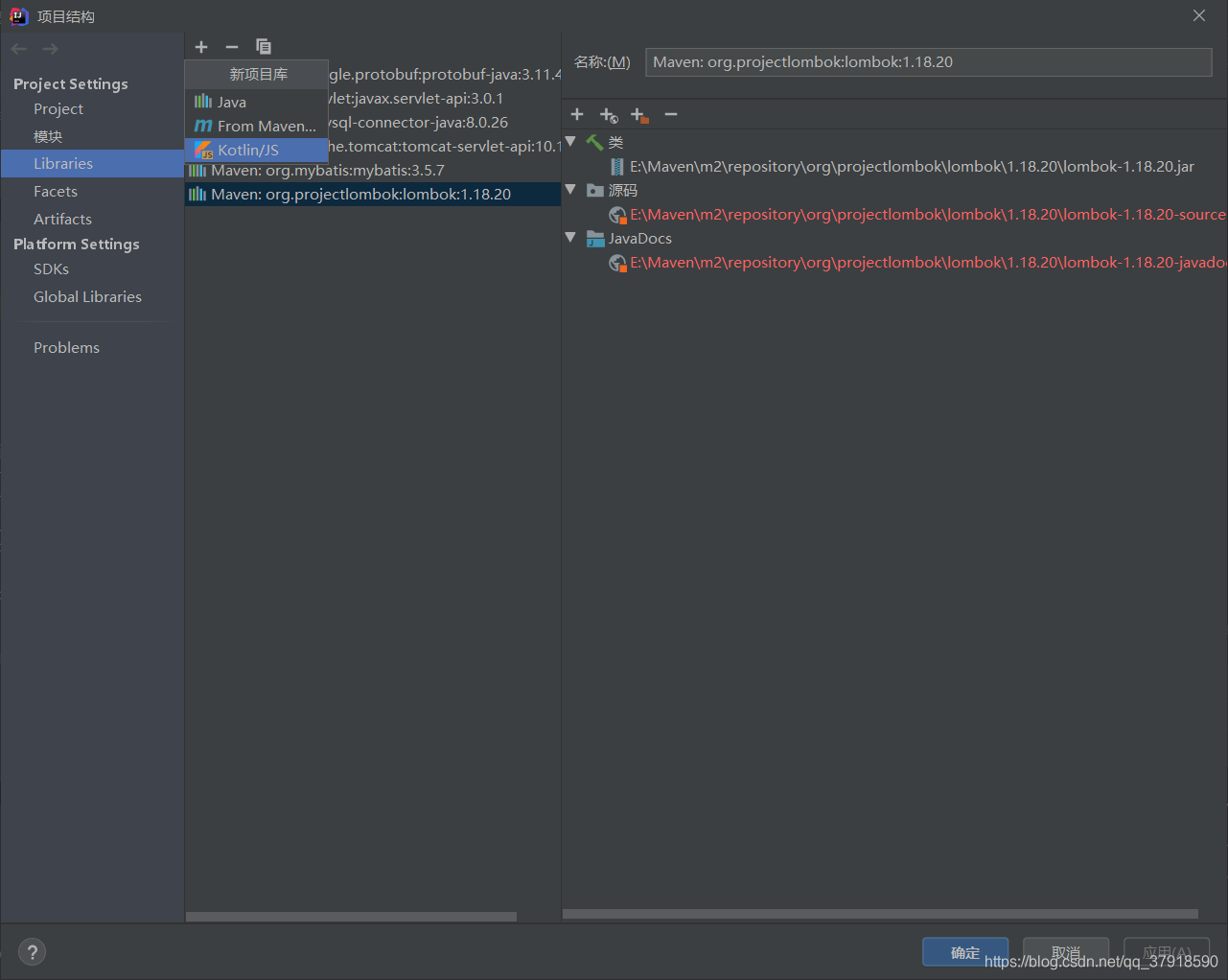Screen dimensions: 1228x980
Task: Click the JavaDocs node label
Action: coord(640,239)
